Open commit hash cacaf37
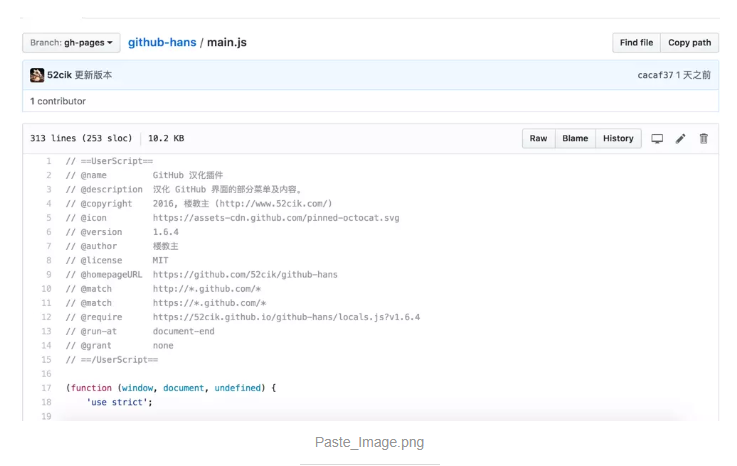 click(655, 75)
